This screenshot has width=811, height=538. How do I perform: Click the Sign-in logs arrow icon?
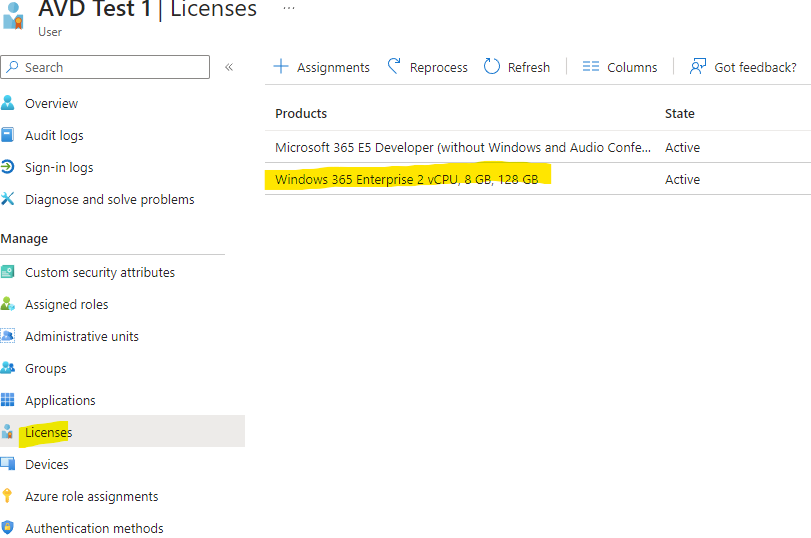click(x=8, y=167)
